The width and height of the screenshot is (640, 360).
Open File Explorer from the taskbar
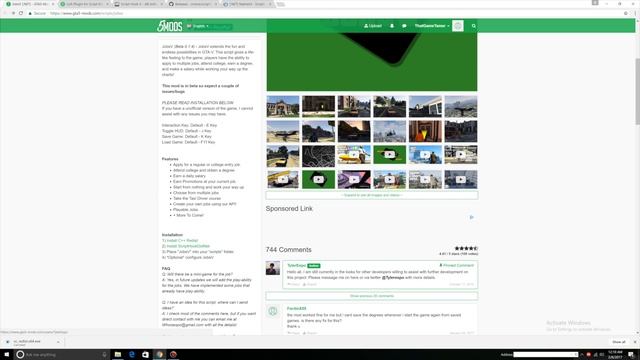pos(118,354)
